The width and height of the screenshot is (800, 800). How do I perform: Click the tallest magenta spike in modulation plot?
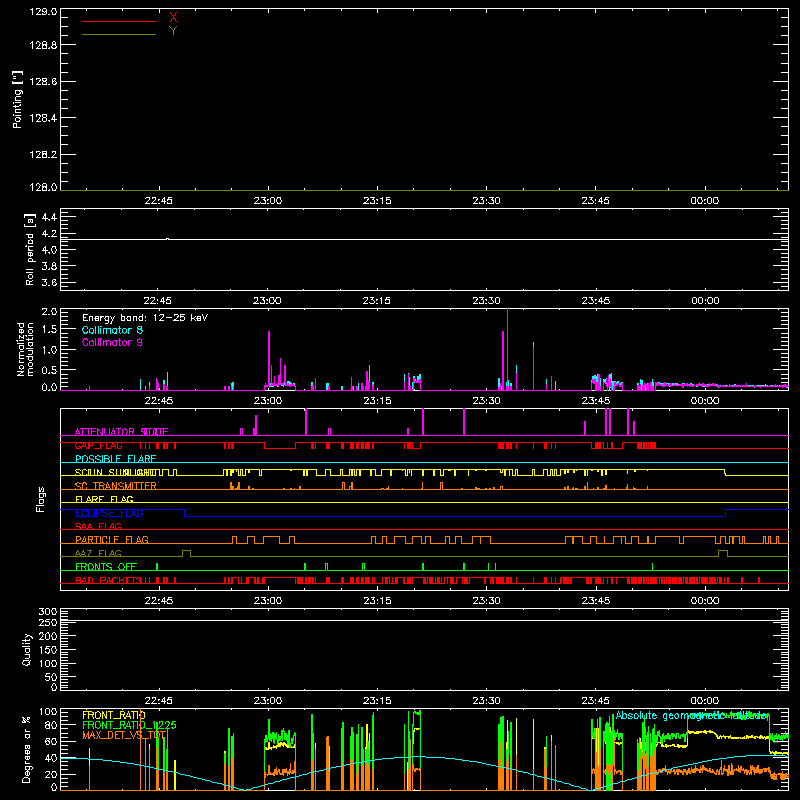coord(507,349)
